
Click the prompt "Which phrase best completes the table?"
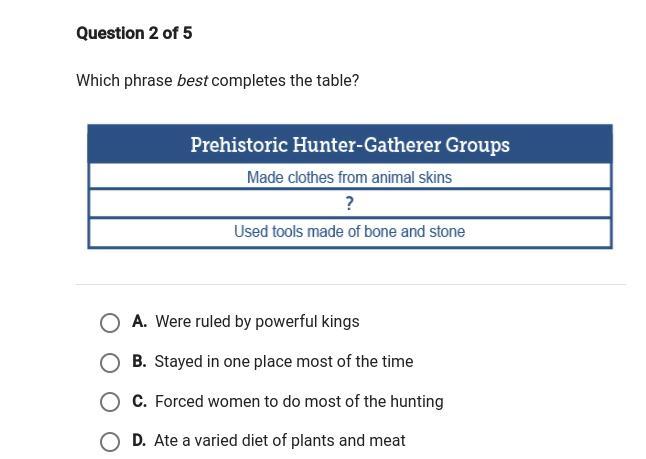(217, 80)
